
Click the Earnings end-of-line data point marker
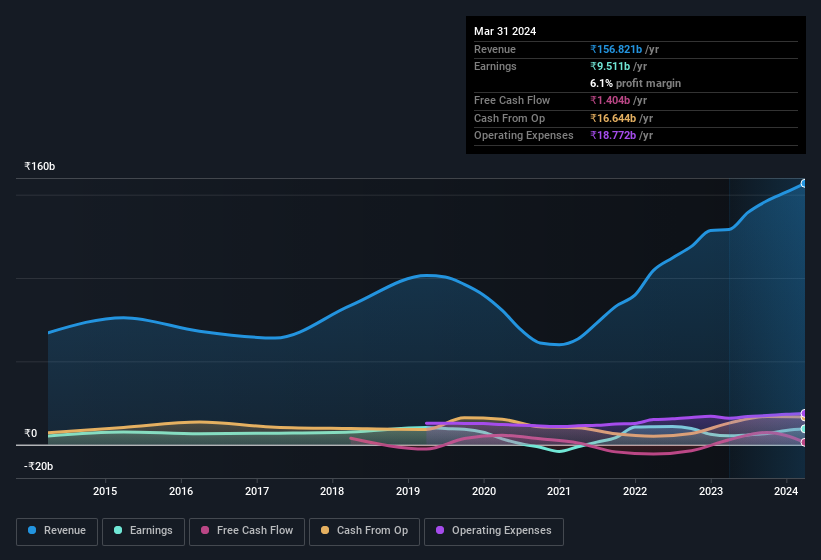click(803, 429)
